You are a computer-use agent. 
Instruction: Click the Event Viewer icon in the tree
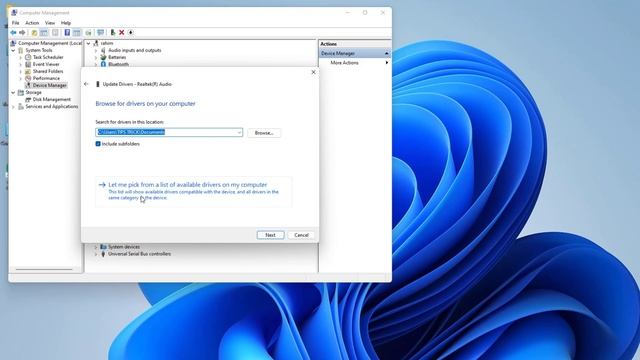click(x=28, y=64)
